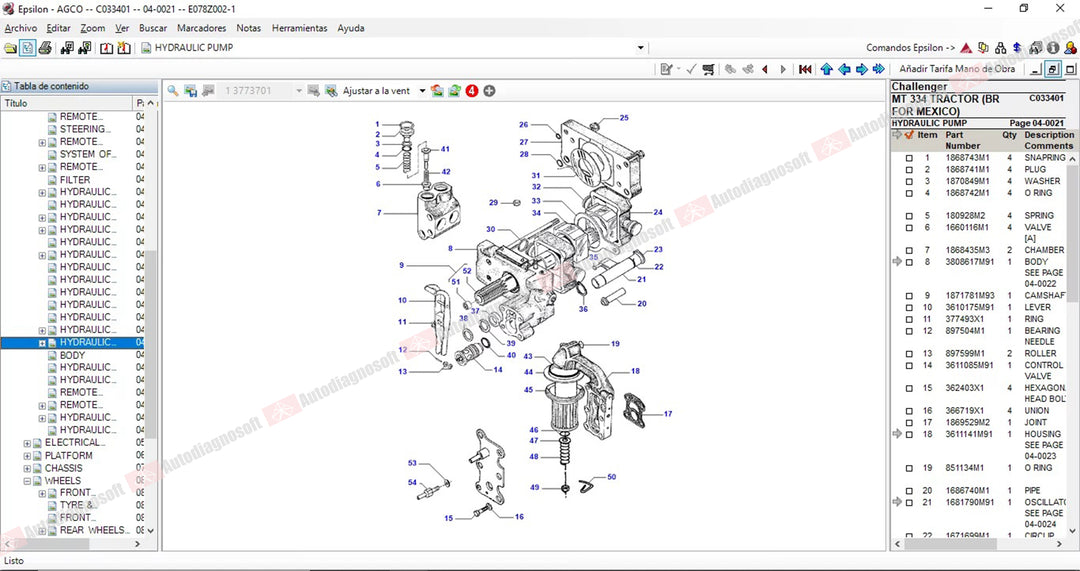
Task: Click the Part Number column header
Action: 962,141
